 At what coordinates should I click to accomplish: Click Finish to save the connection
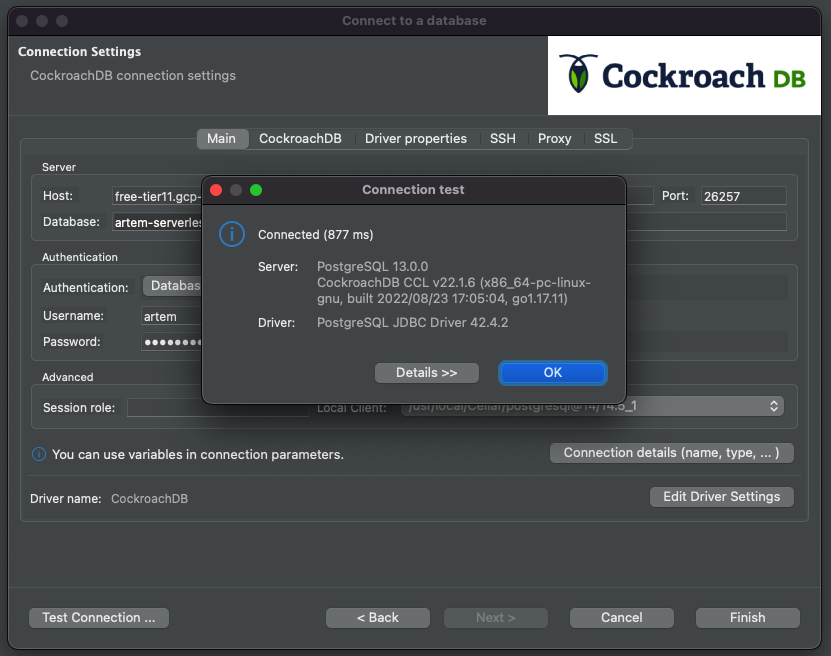[x=747, y=618]
